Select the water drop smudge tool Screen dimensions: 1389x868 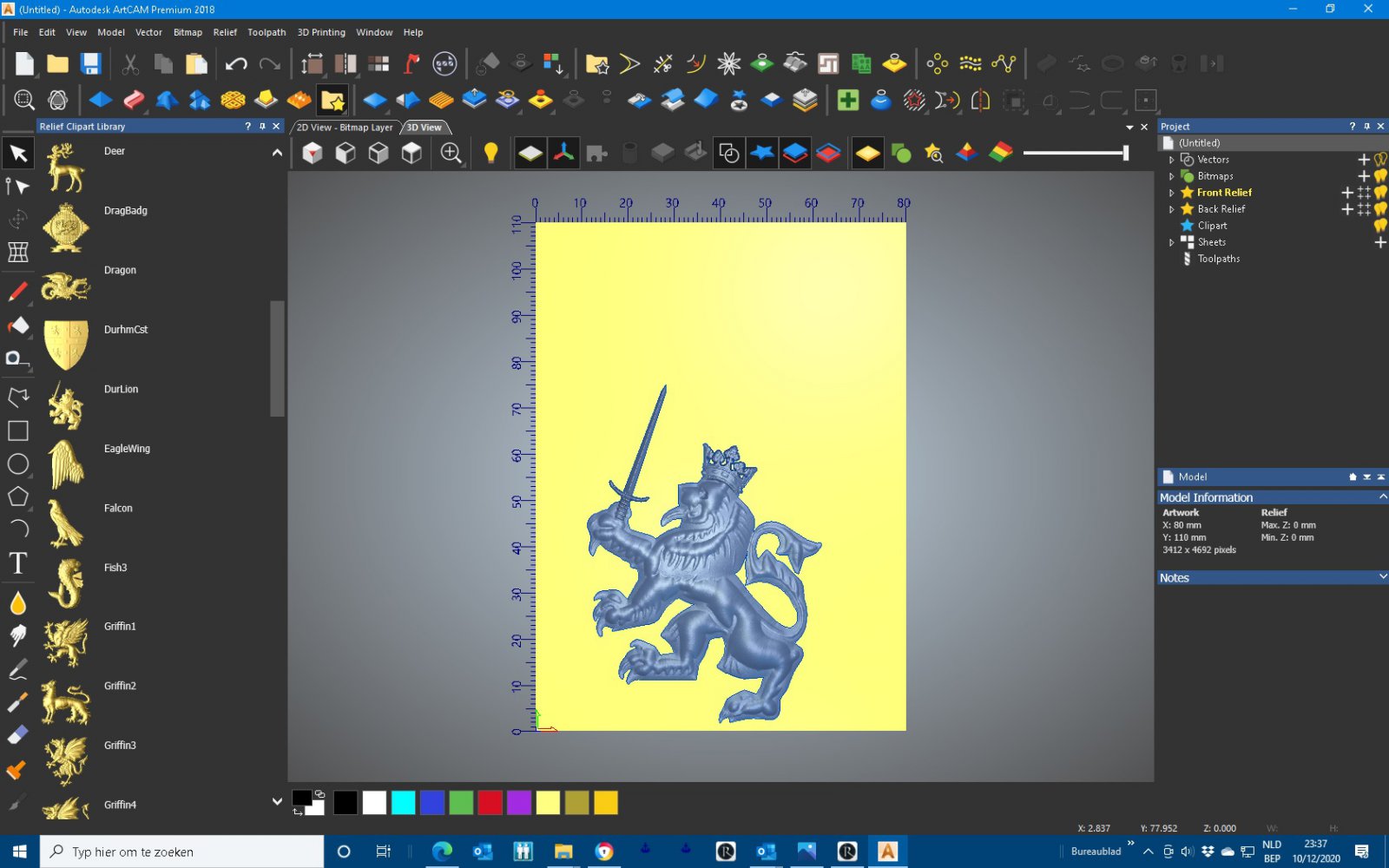click(17, 602)
